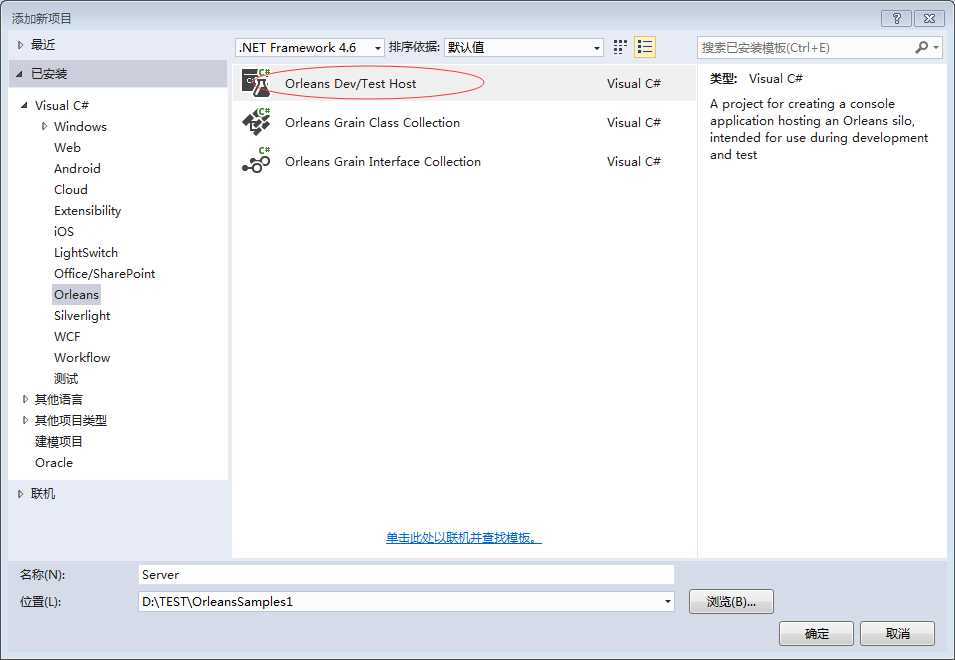Viewport: 955px width, 660px height.
Task: Open the 默认值 sort order dropdown
Action: 524,47
